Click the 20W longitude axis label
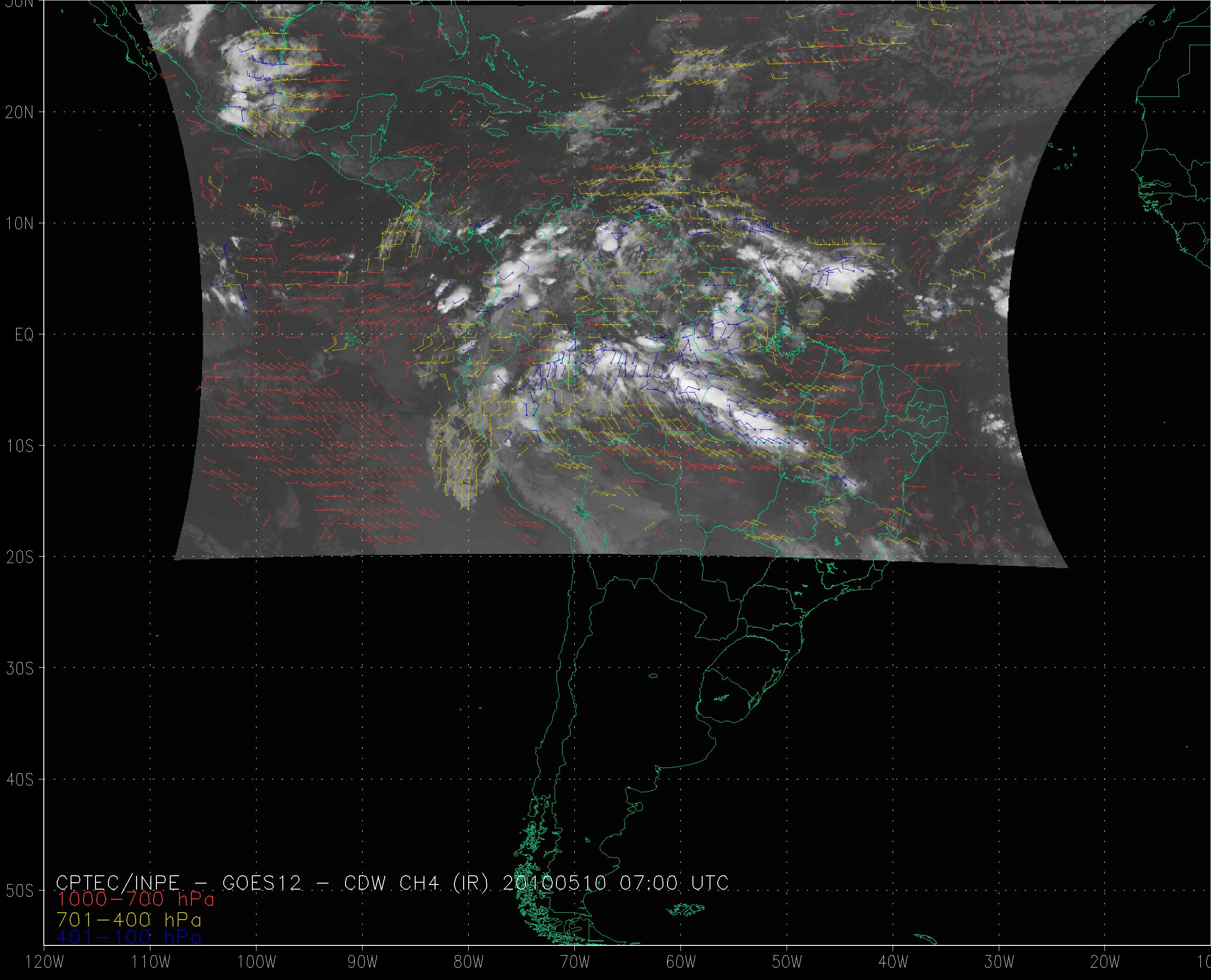The height and width of the screenshot is (980, 1211). [x=1105, y=962]
